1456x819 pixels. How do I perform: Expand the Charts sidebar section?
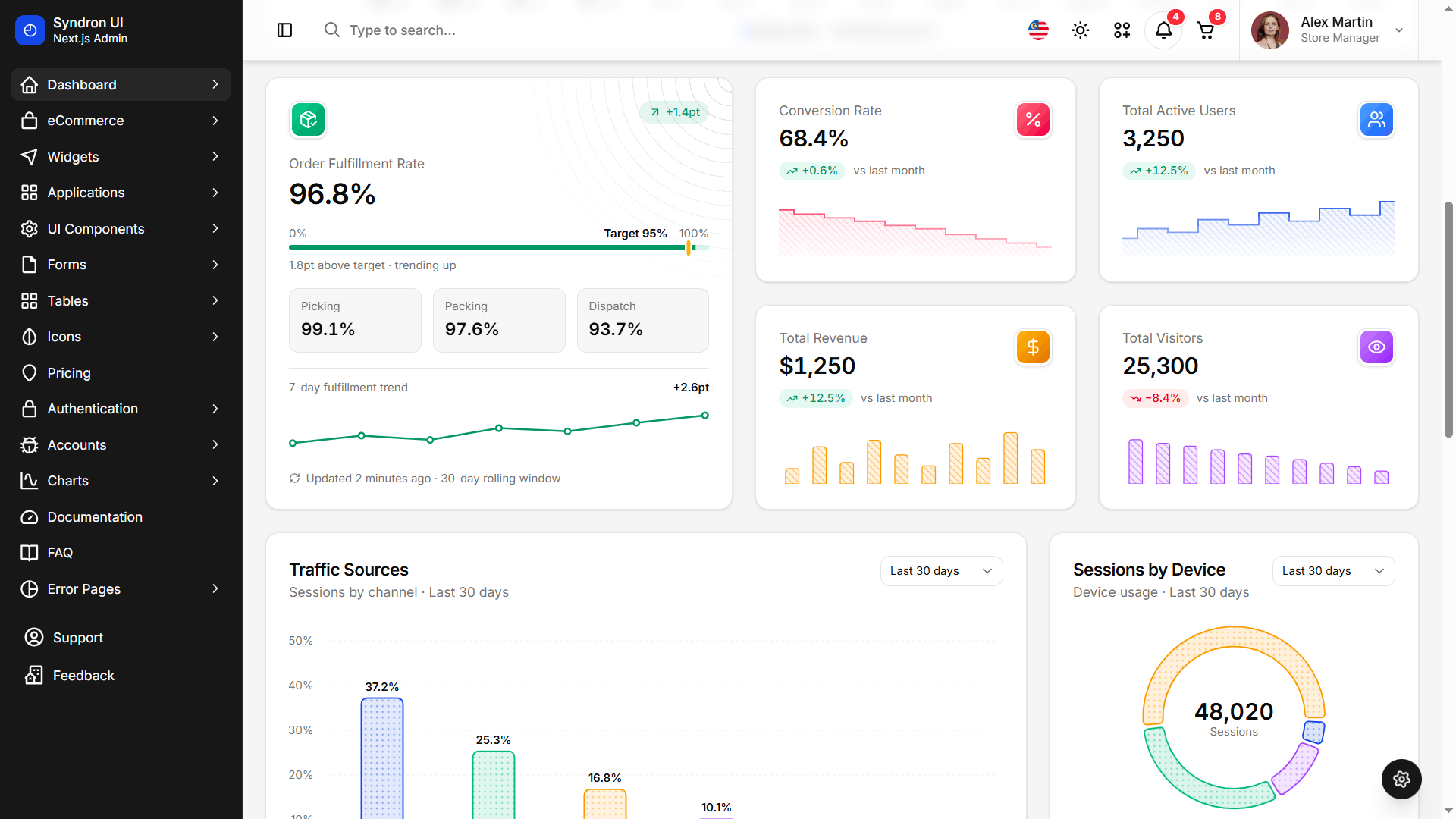tap(121, 481)
